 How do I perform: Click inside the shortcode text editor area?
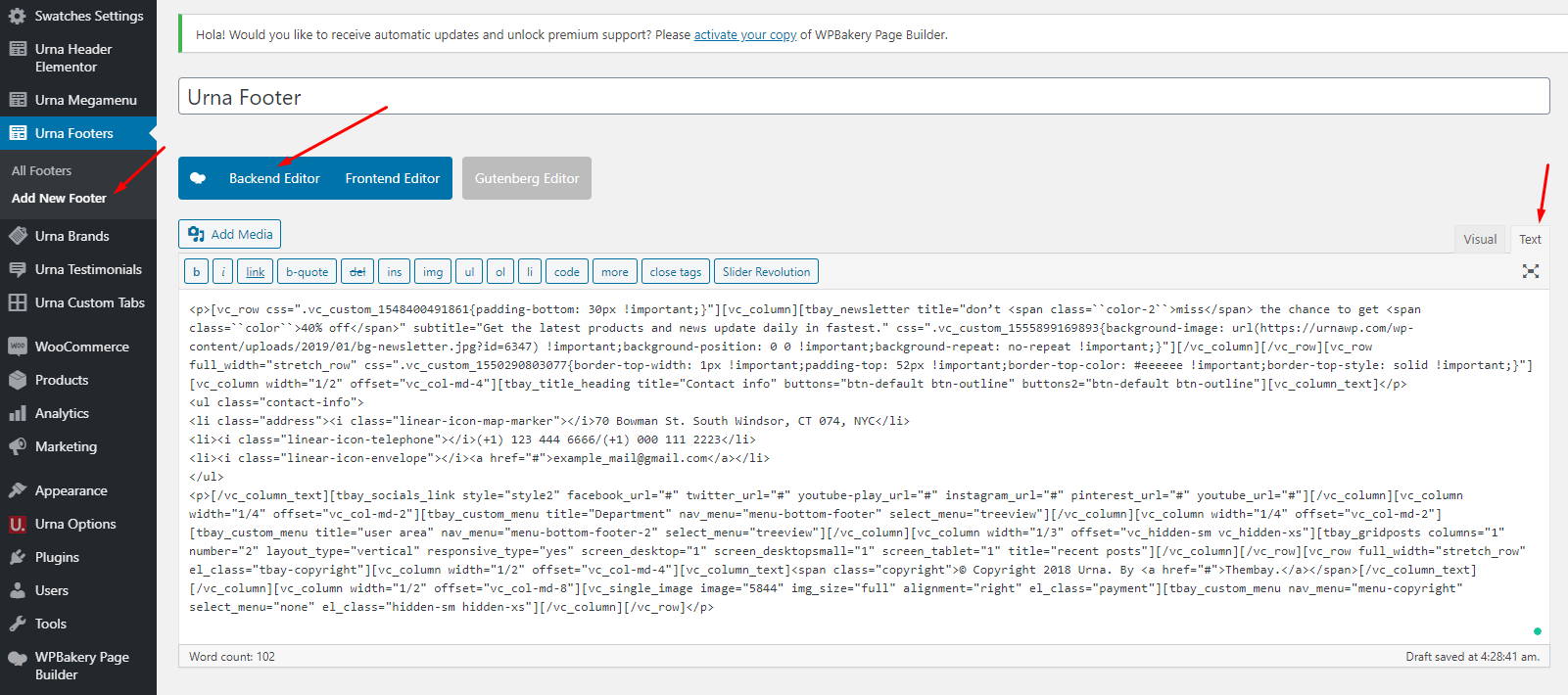pyautogui.click(x=864, y=466)
